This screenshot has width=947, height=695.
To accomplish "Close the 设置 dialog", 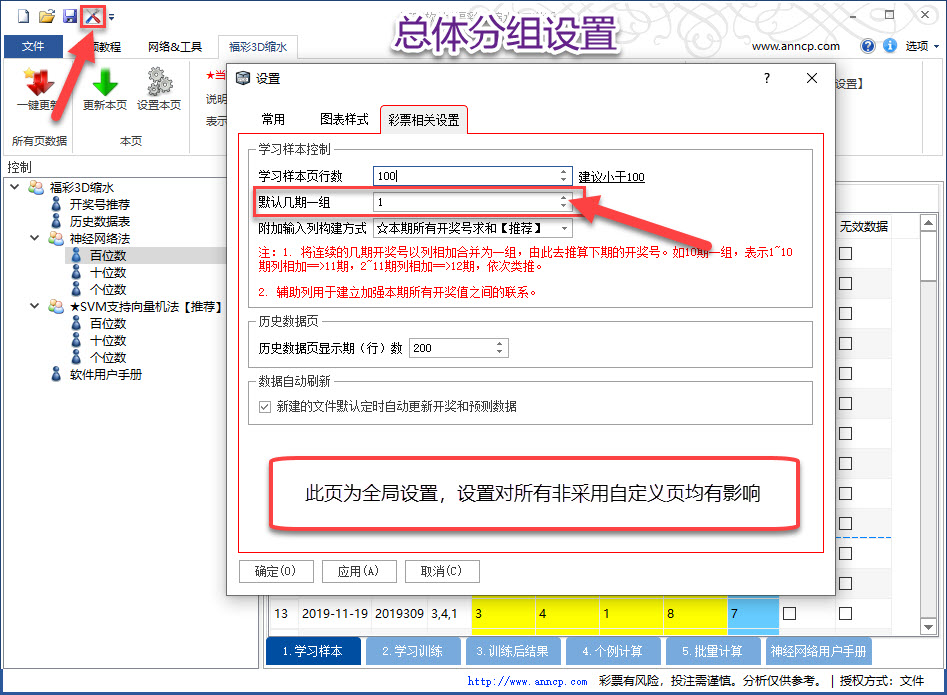I will [x=812, y=78].
